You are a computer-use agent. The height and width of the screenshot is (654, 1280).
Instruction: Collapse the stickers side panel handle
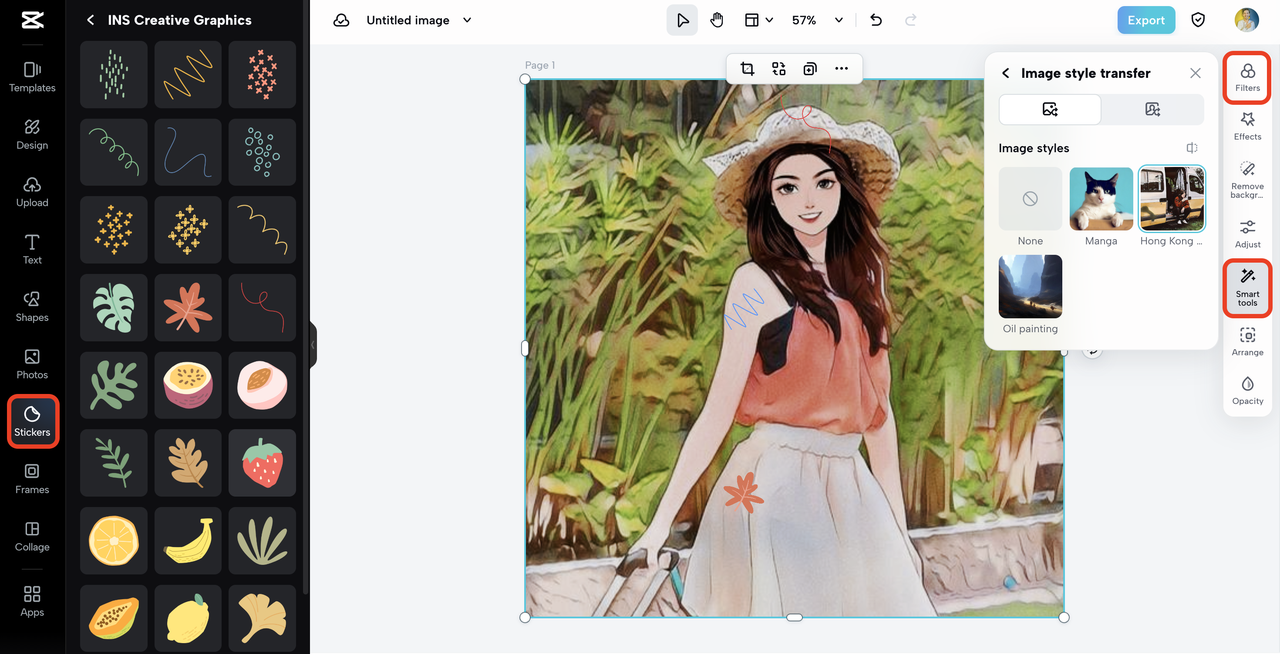(312, 345)
